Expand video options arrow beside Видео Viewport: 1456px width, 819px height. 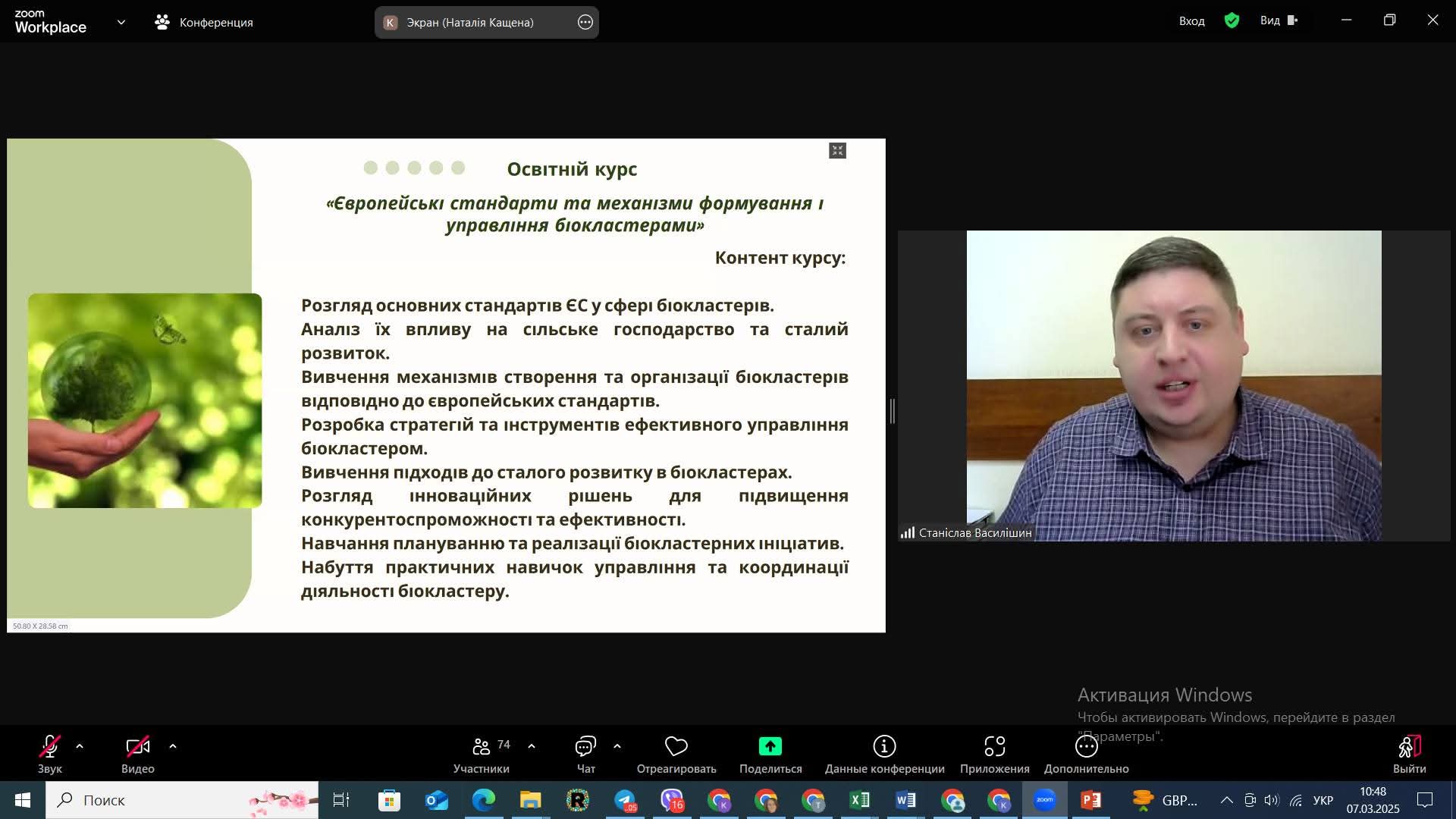point(173,747)
